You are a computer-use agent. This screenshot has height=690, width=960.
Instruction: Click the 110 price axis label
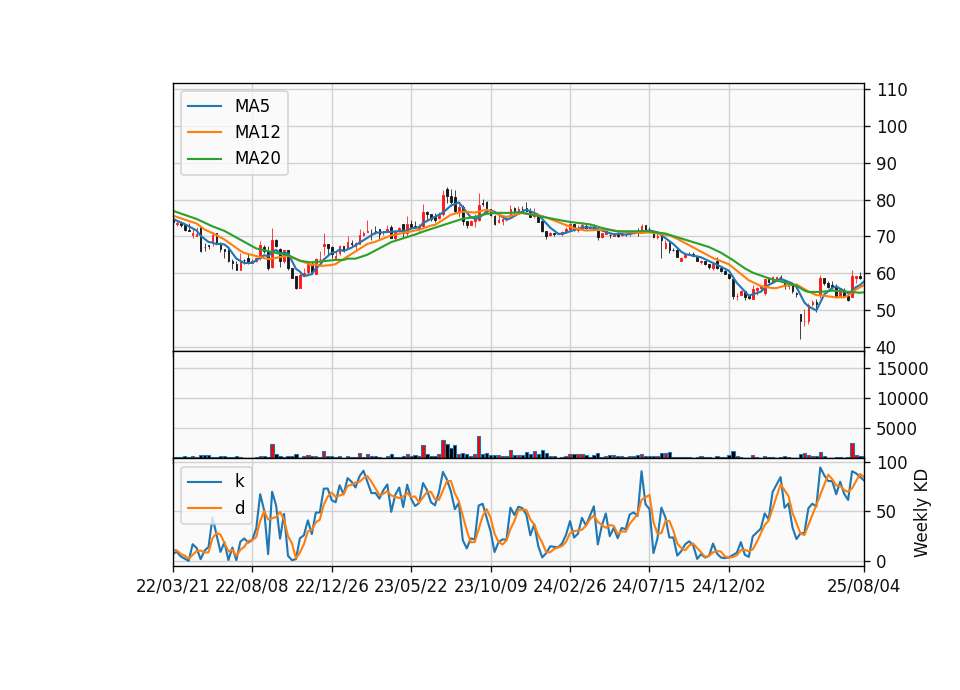892,90
